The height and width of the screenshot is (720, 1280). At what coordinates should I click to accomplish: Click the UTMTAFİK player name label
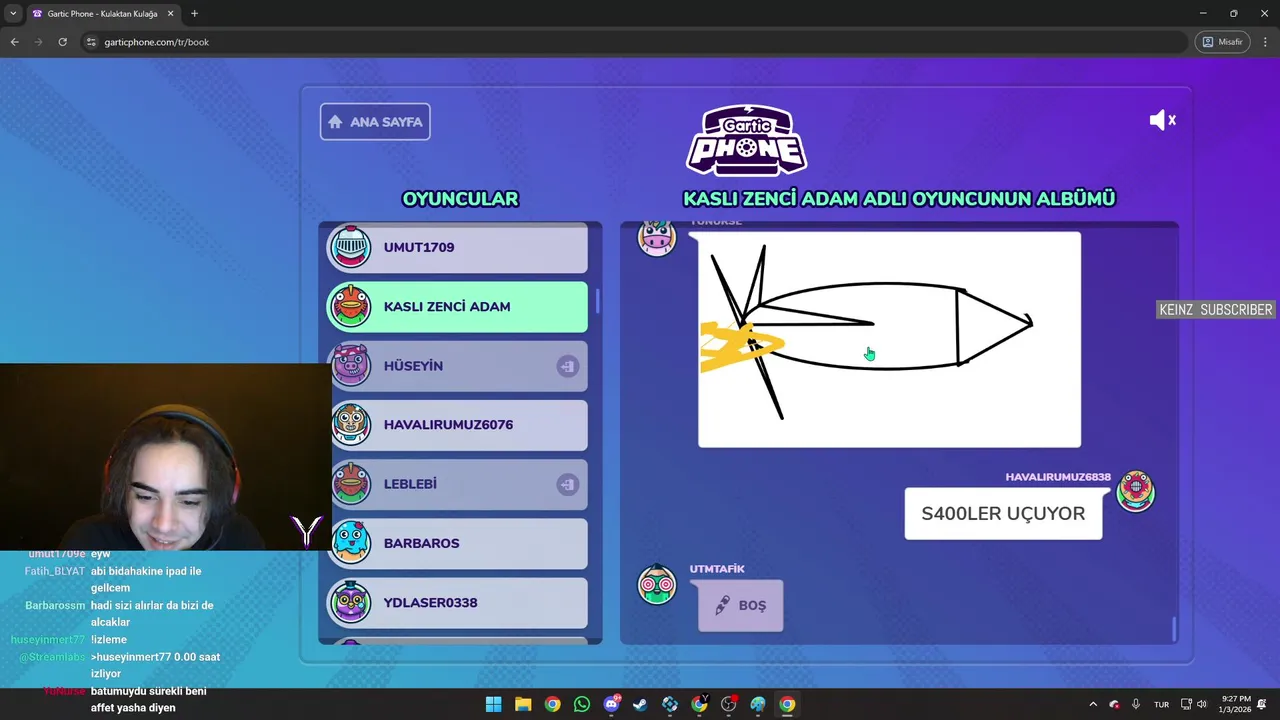tap(717, 569)
